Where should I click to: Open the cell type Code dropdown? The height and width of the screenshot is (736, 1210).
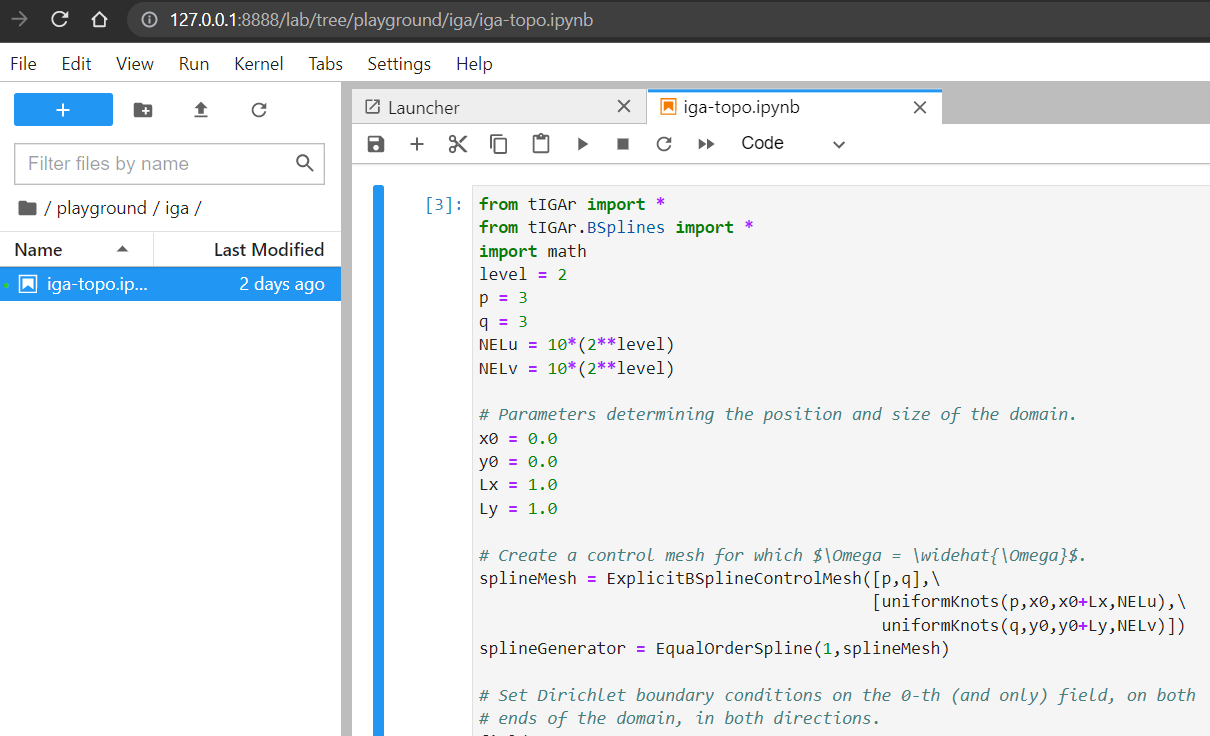point(793,144)
